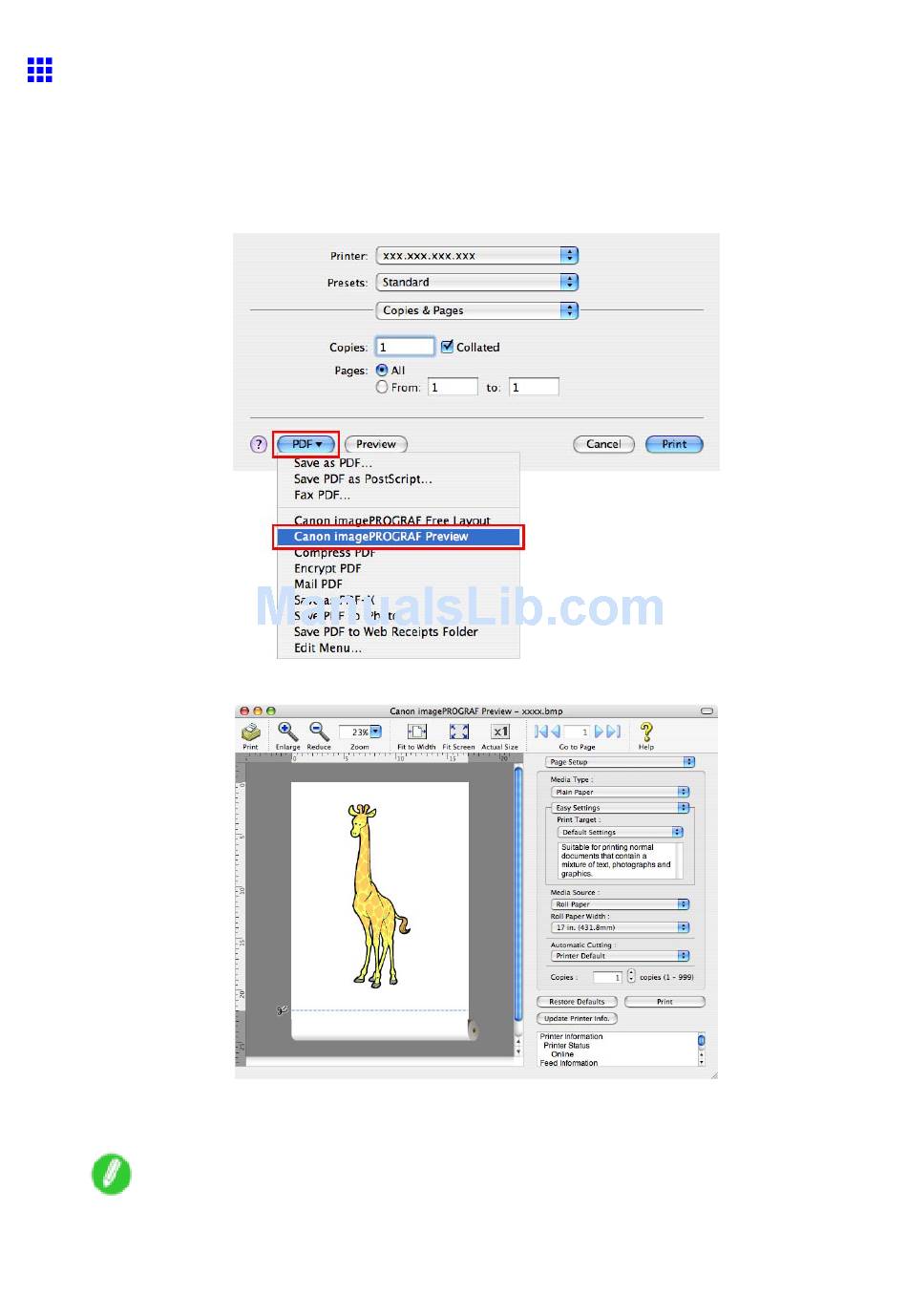This screenshot has height=1316, width=907.
Task: Select the Fit to Width icon
Action: click(416, 732)
